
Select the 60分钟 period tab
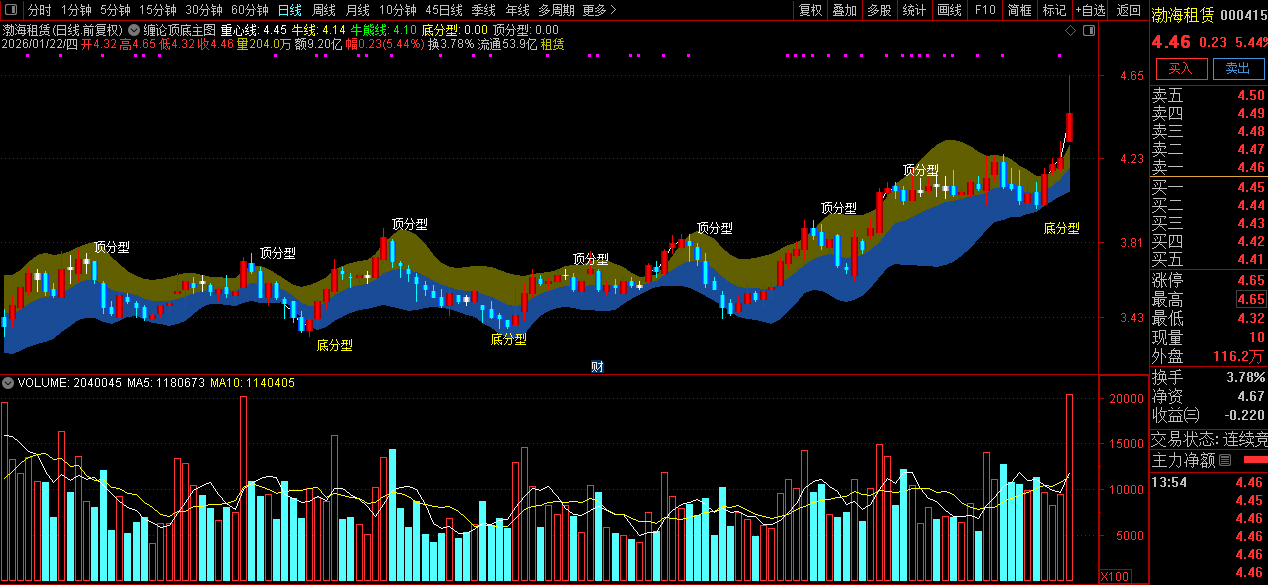(x=249, y=10)
